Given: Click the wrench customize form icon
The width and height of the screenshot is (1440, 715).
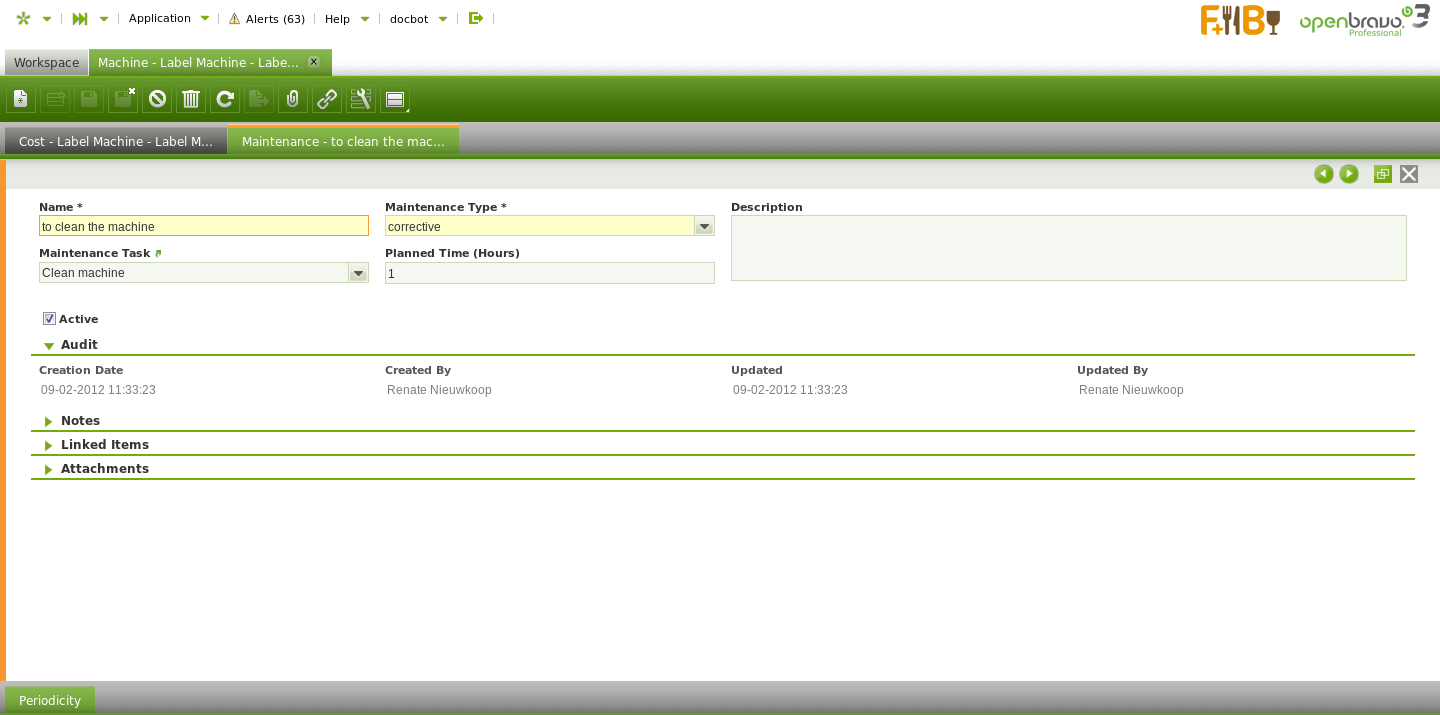Looking at the screenshot, I should point(361,99).
